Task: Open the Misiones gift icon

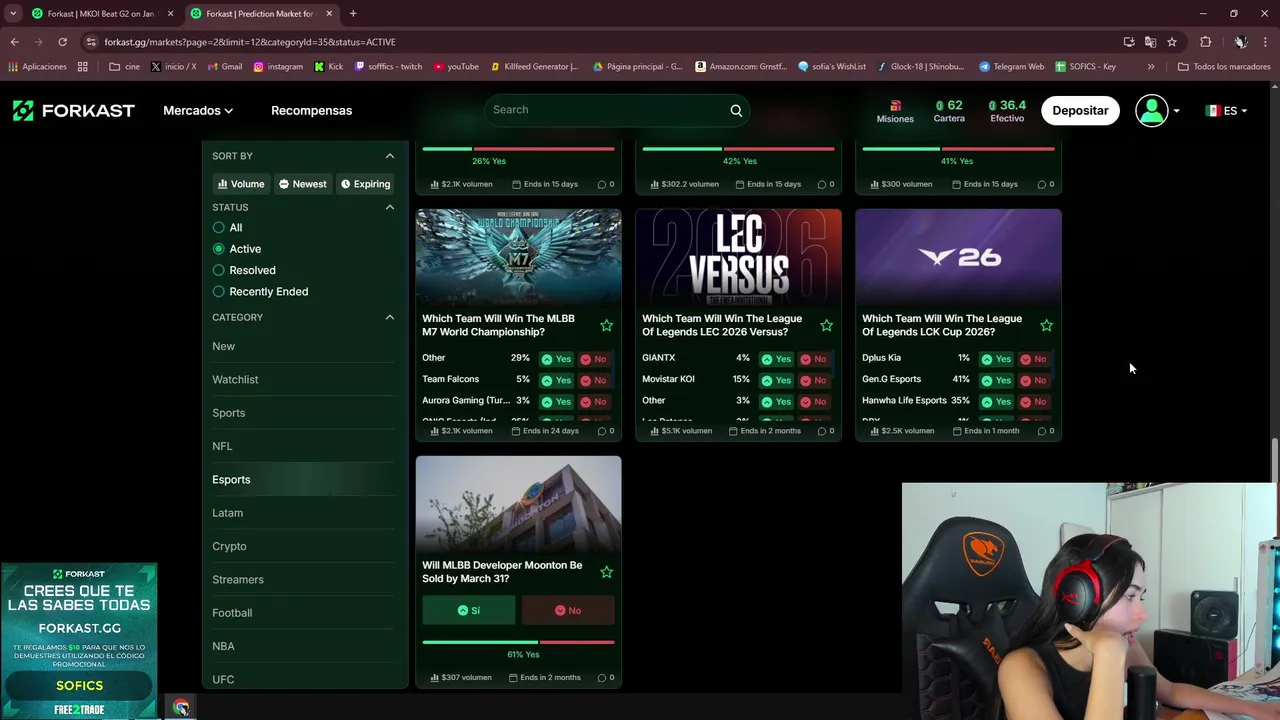Action: point(895,105)
